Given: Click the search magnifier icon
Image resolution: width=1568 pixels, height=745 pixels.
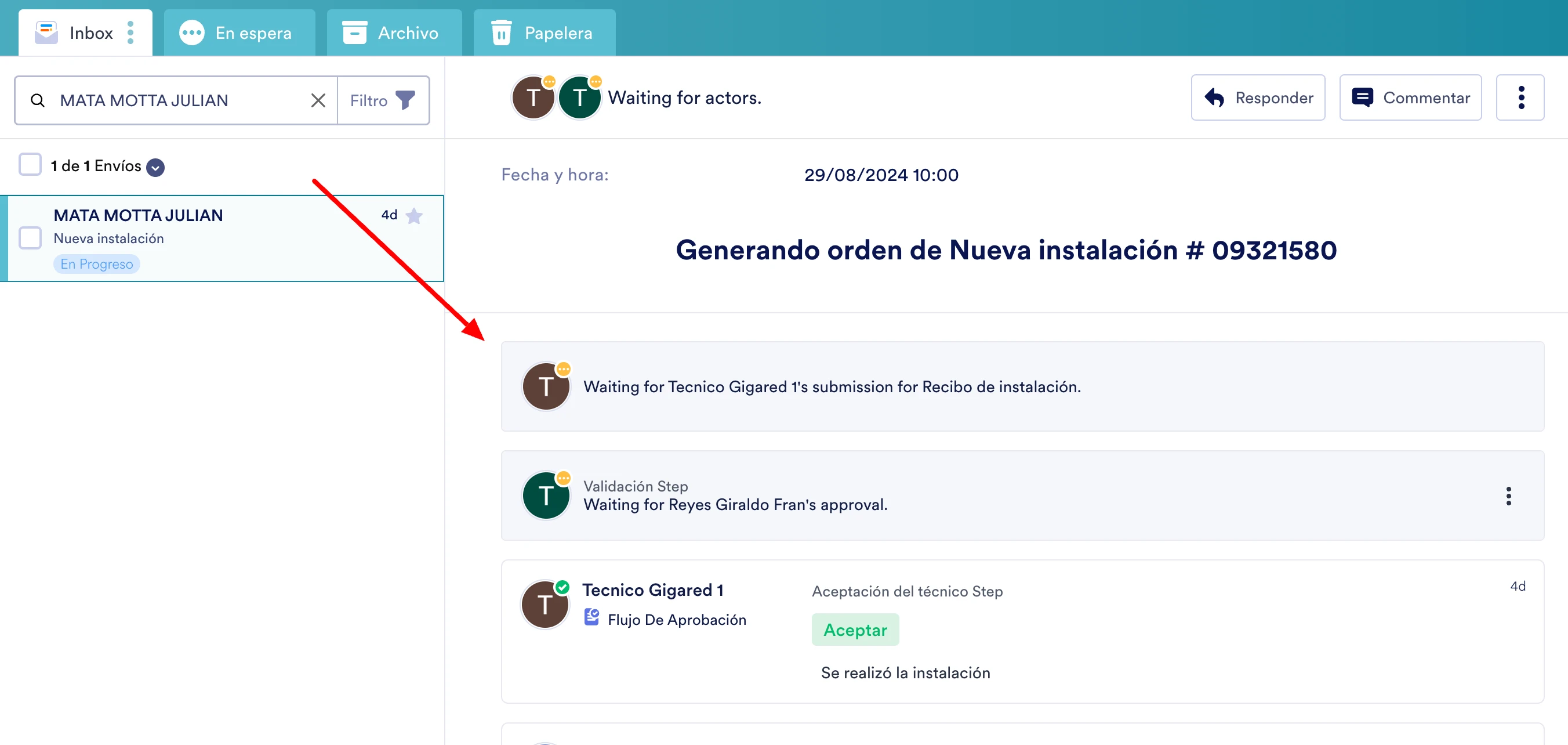Looking at the screenshot, I should [38, 100].
